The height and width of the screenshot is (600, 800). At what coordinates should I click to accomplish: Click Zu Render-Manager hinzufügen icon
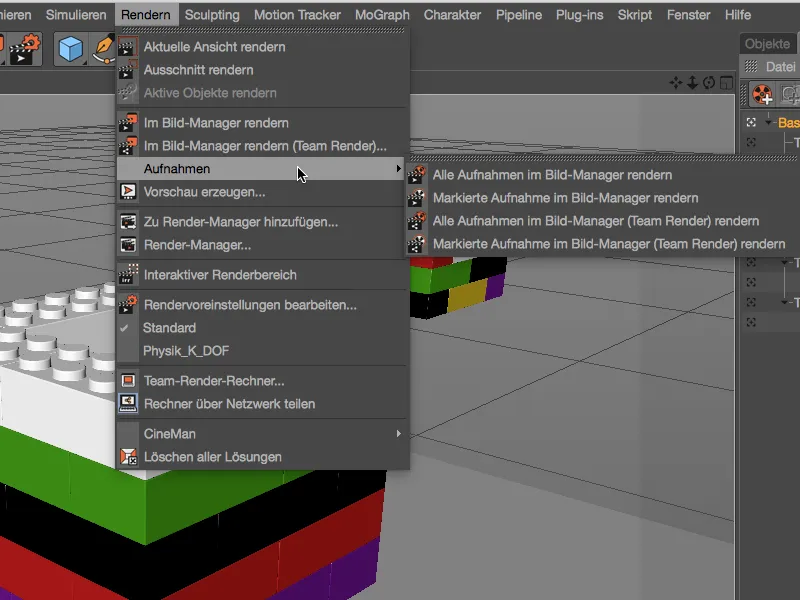click(x=128, y=222)
